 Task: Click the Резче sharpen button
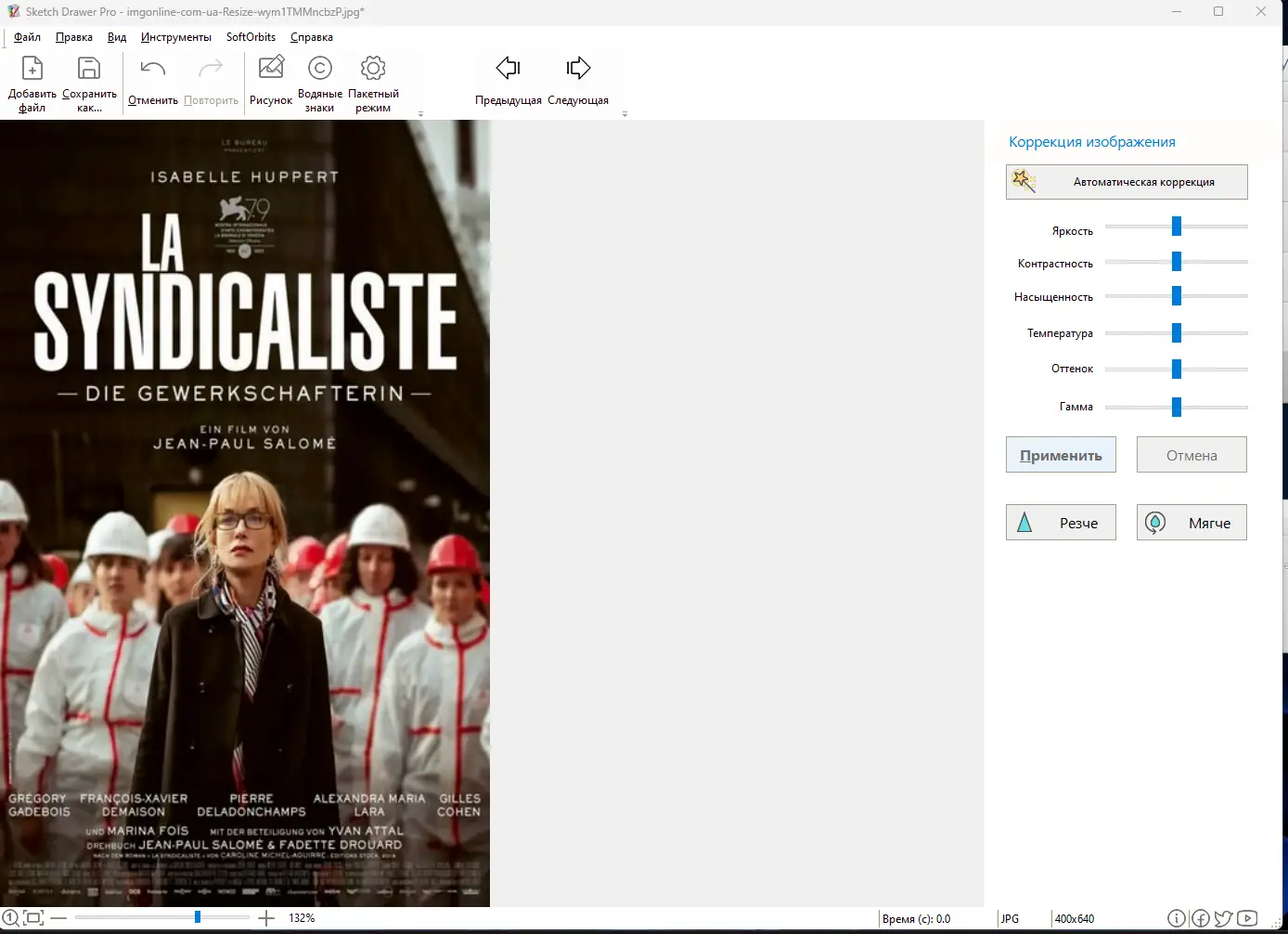point(1061,523)
